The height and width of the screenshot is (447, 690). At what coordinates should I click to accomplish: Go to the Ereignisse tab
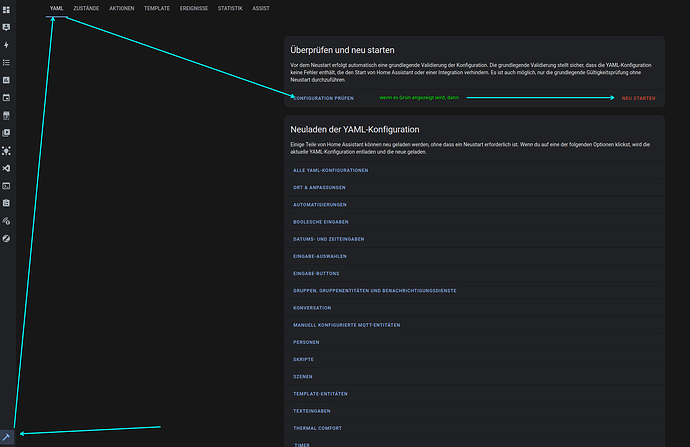click(194, 8)
